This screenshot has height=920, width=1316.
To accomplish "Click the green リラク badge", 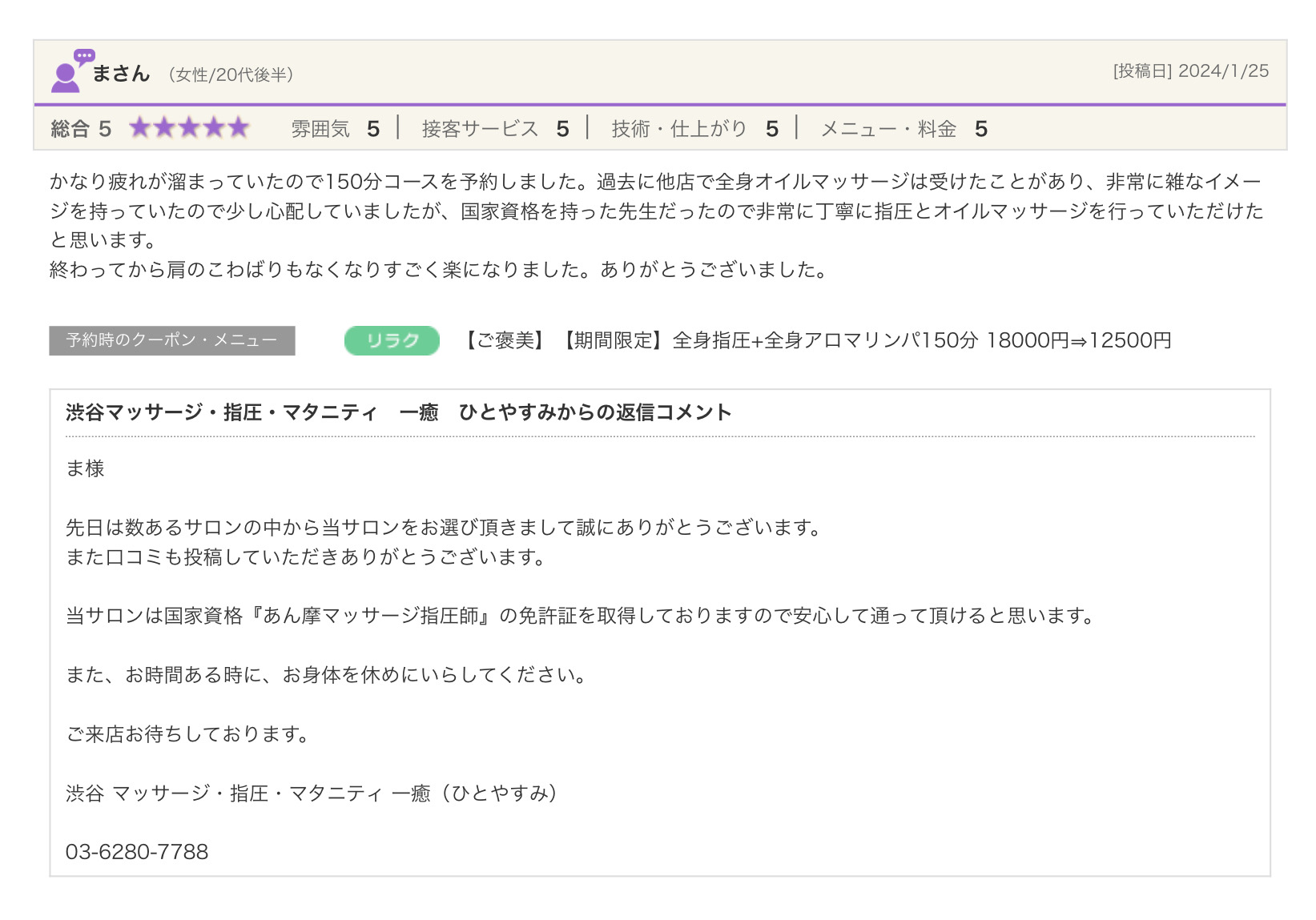I will [x=392, y=340].
